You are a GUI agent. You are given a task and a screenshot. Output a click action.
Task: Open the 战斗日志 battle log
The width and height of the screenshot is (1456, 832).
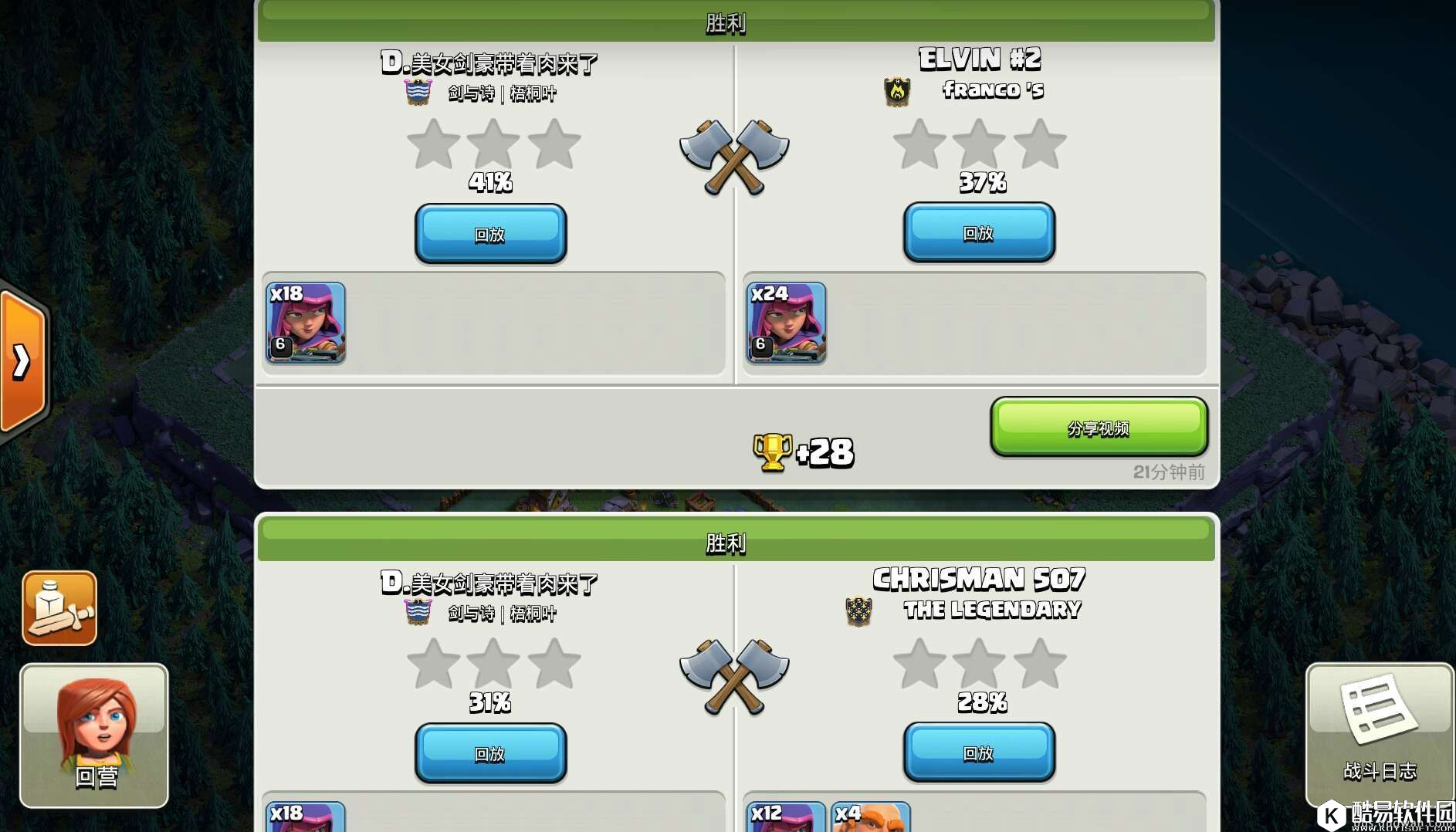1379,736
